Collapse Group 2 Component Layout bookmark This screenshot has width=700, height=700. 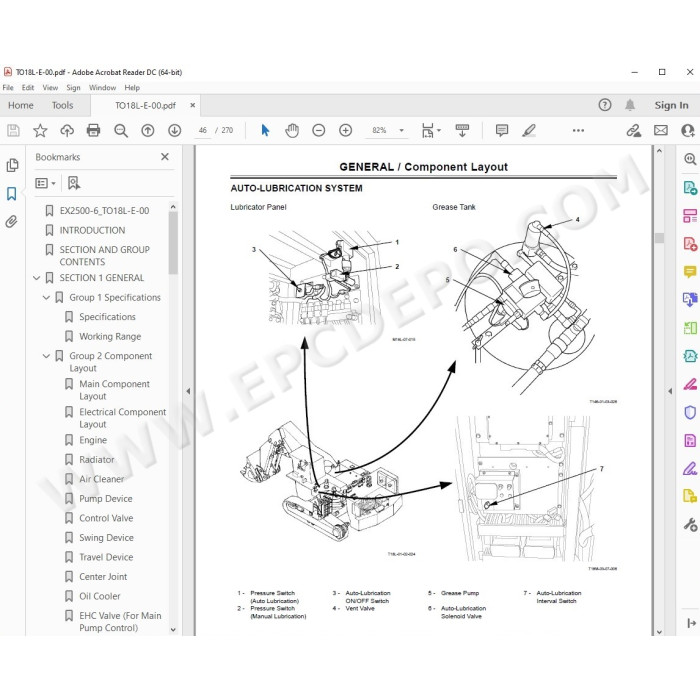[x=46, y=356]
